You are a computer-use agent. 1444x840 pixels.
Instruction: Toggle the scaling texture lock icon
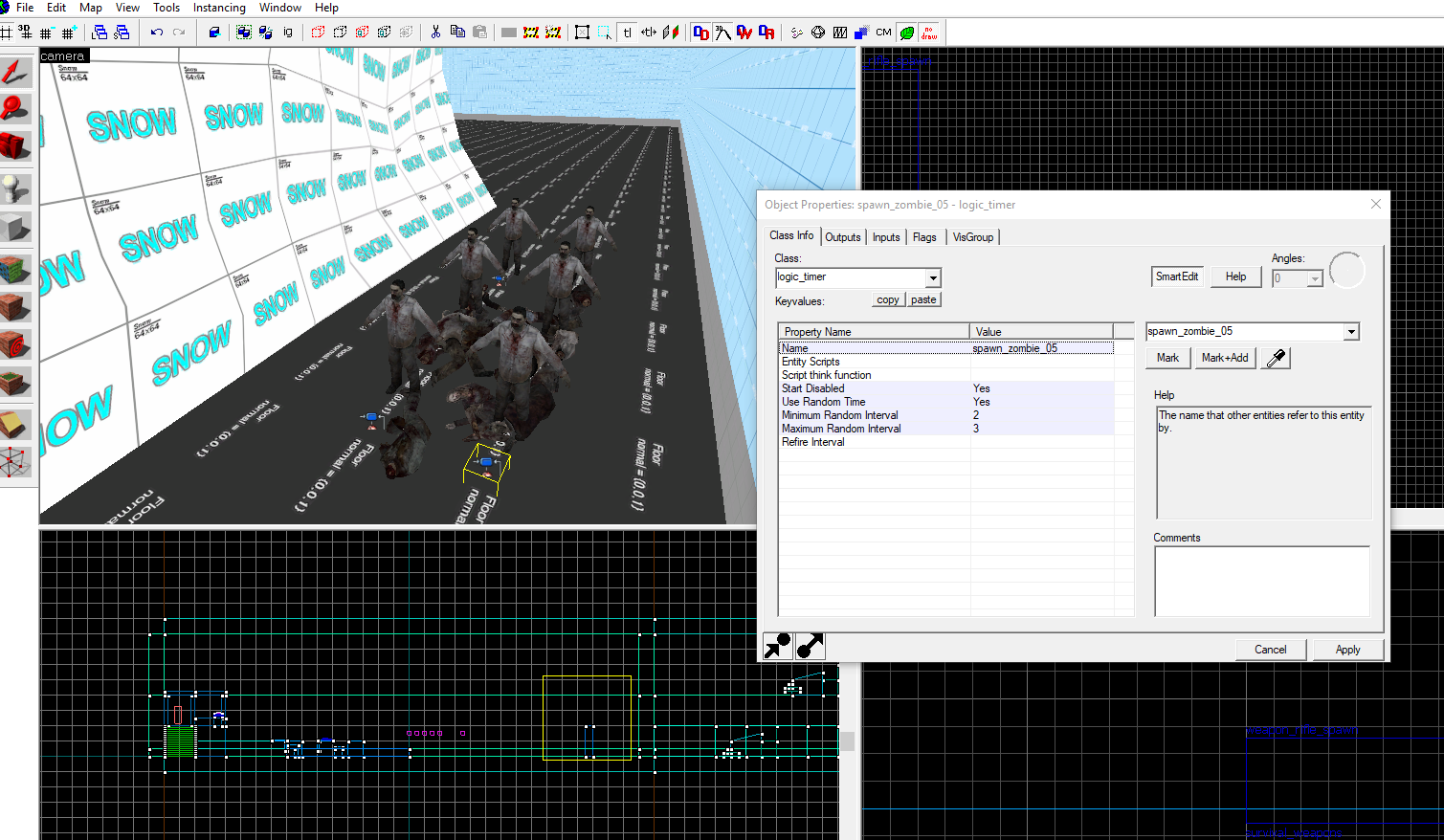point(649,33)
